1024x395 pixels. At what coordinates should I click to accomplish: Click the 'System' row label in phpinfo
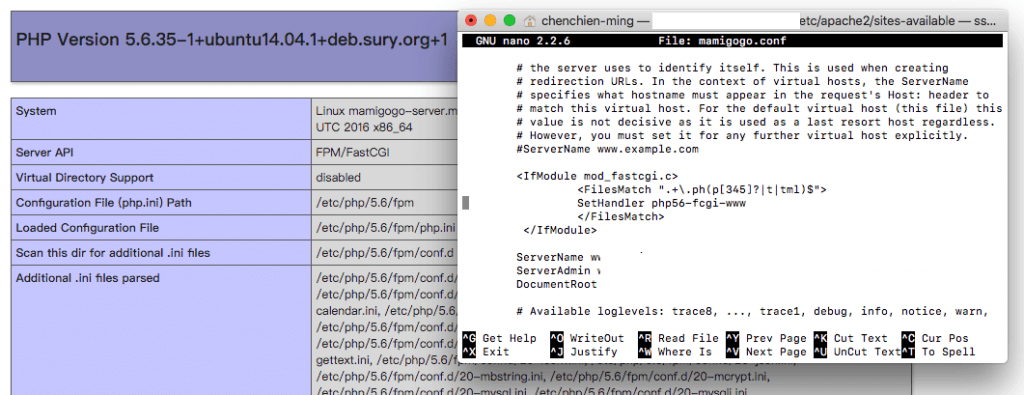pyautogui.click(x=36, y=111)
